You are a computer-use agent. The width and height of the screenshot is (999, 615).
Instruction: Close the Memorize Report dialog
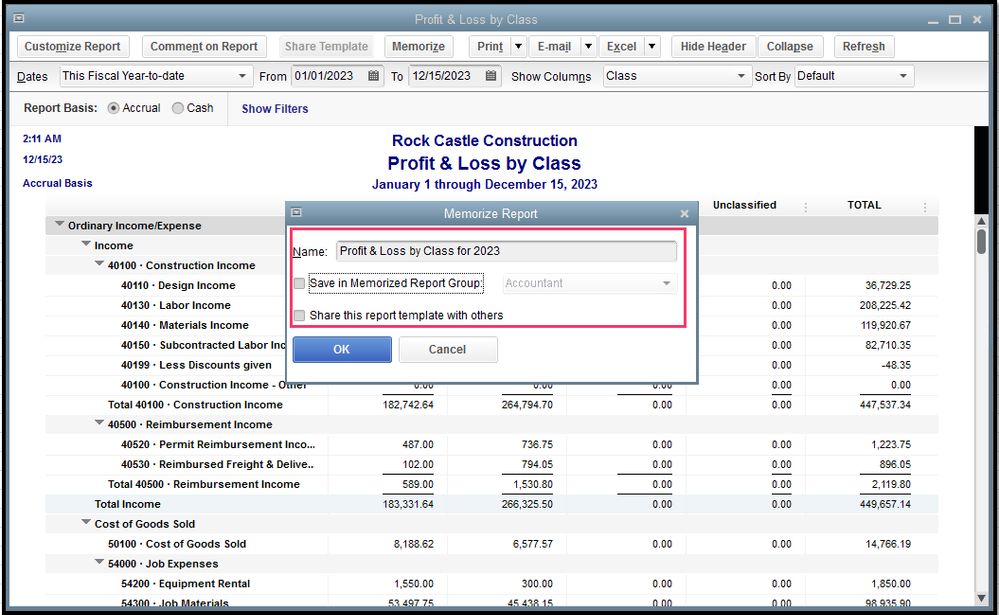pos(684,214)
